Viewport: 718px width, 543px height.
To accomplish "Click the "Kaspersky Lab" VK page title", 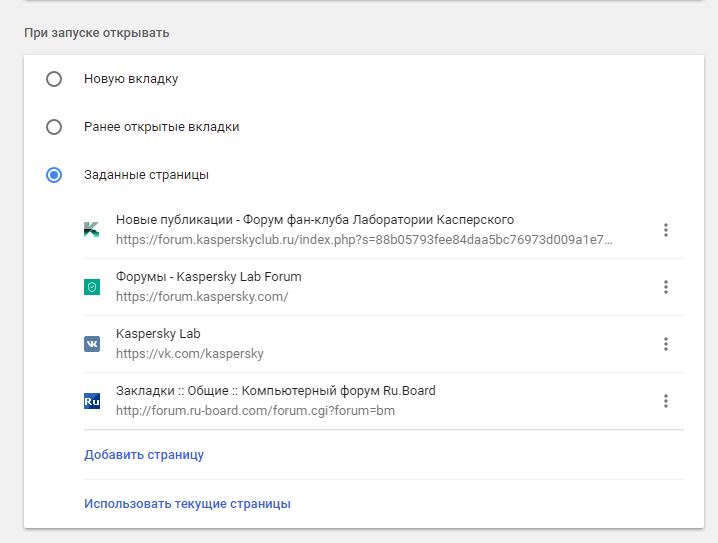I will pos(158,334).
